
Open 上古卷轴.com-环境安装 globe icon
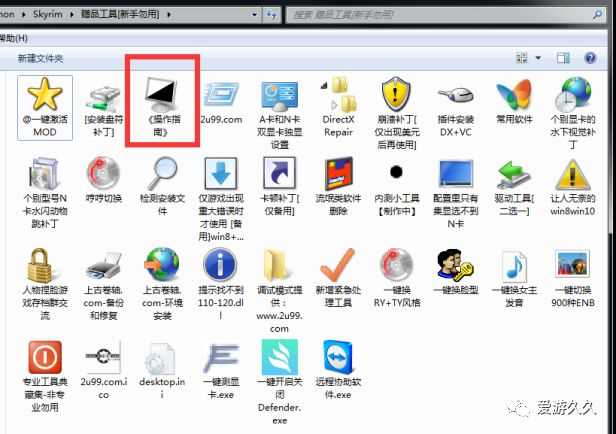tap(162, 266)
